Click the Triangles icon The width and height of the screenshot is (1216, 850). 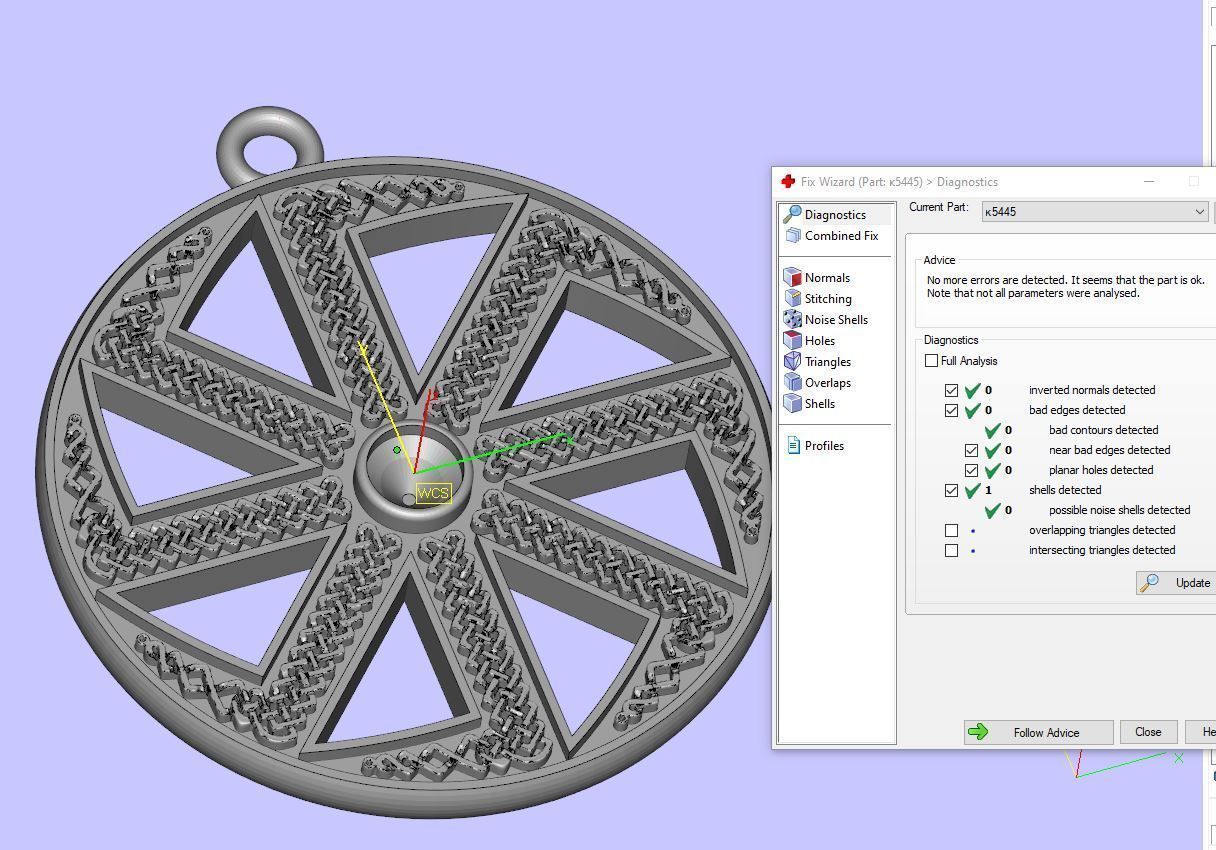[793, 361]
